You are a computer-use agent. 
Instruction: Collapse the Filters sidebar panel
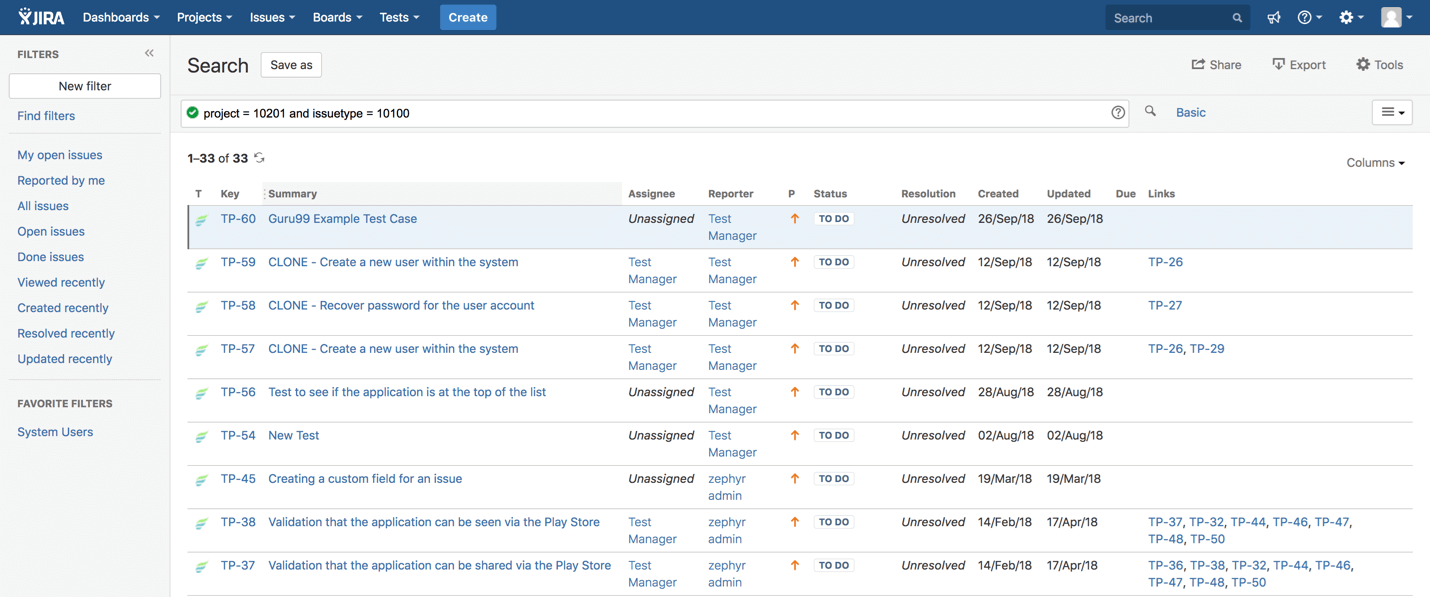(149, 53)
